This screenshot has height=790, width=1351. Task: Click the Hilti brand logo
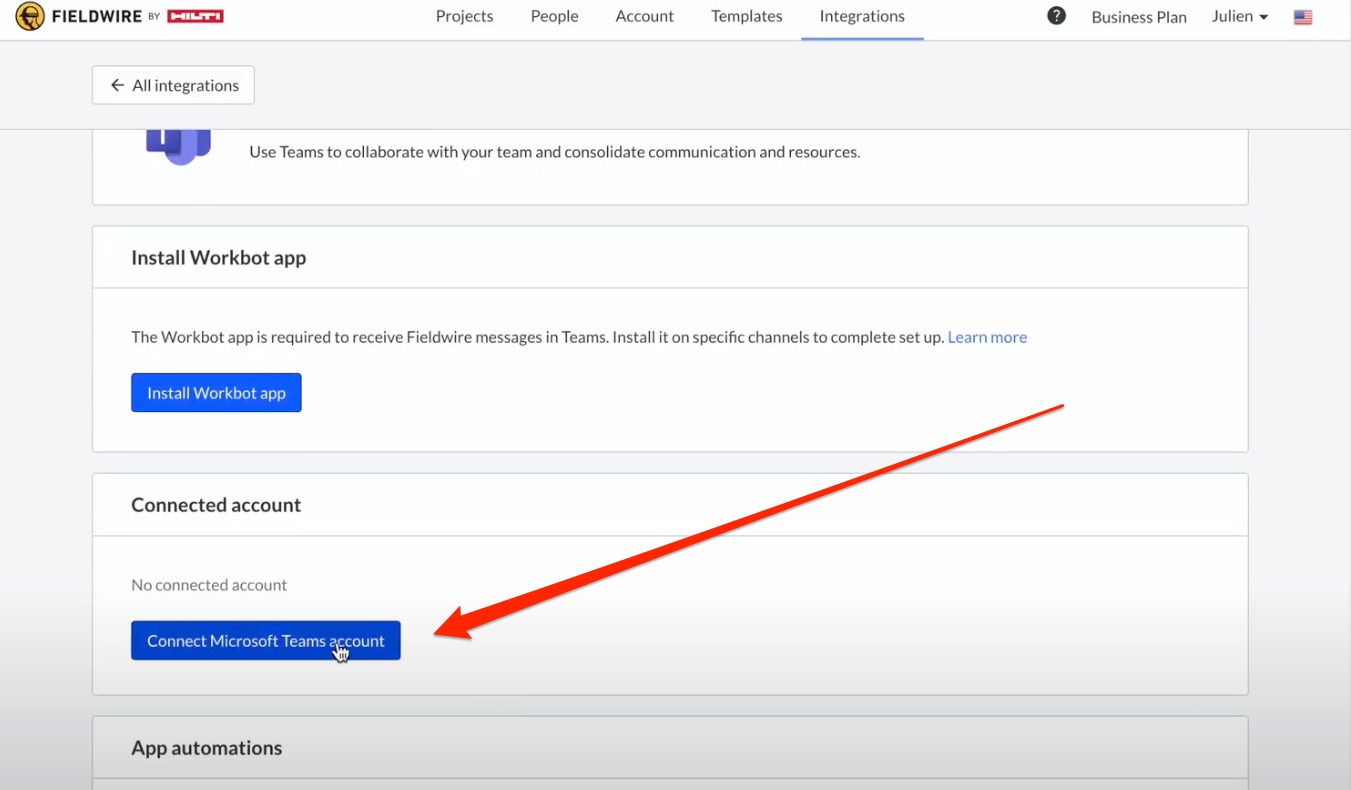pyautogui.click(x=195, y=16)
